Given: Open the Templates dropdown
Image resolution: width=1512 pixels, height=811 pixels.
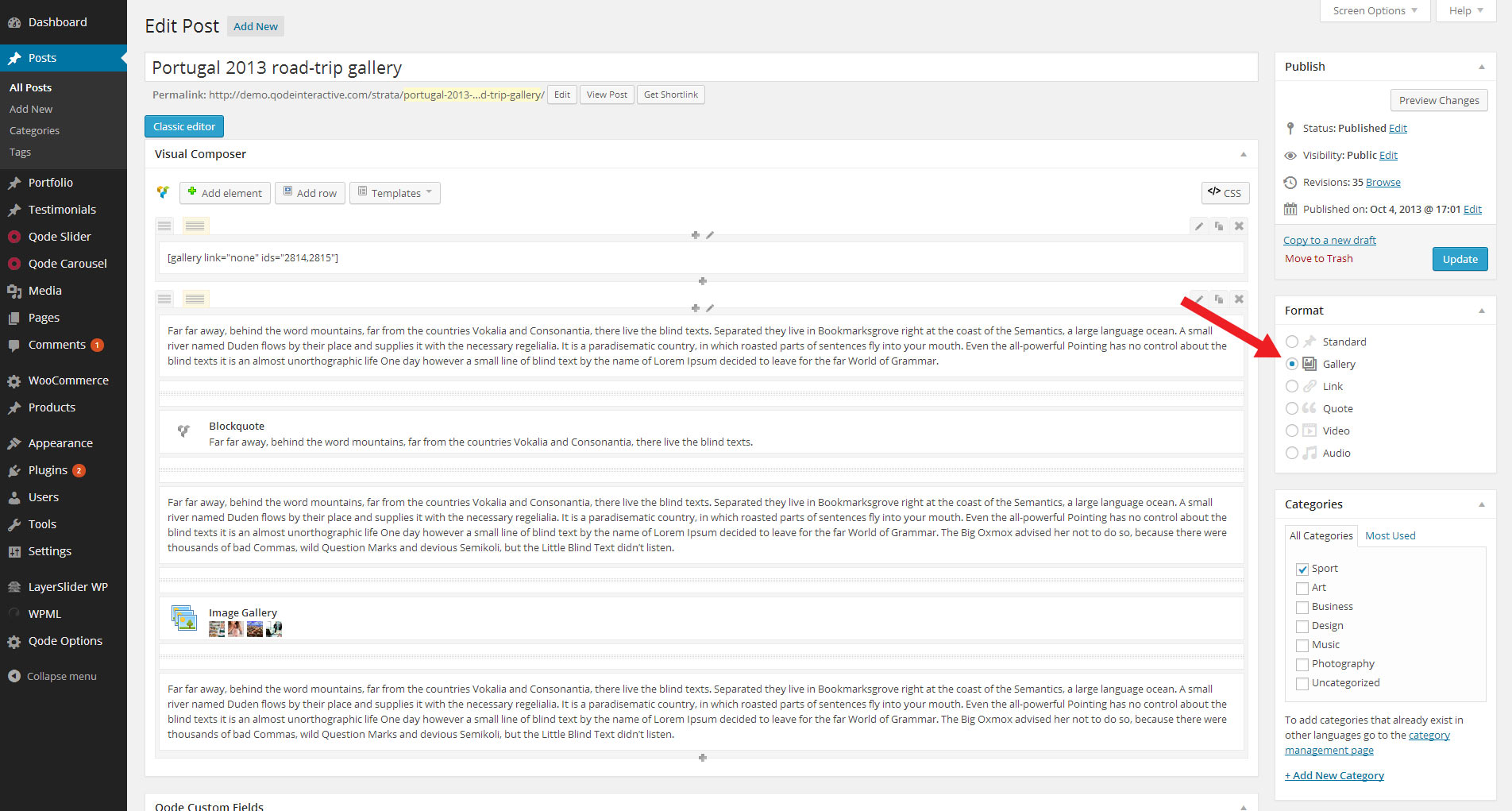Looking at the screenshot, I should (395, 193).
